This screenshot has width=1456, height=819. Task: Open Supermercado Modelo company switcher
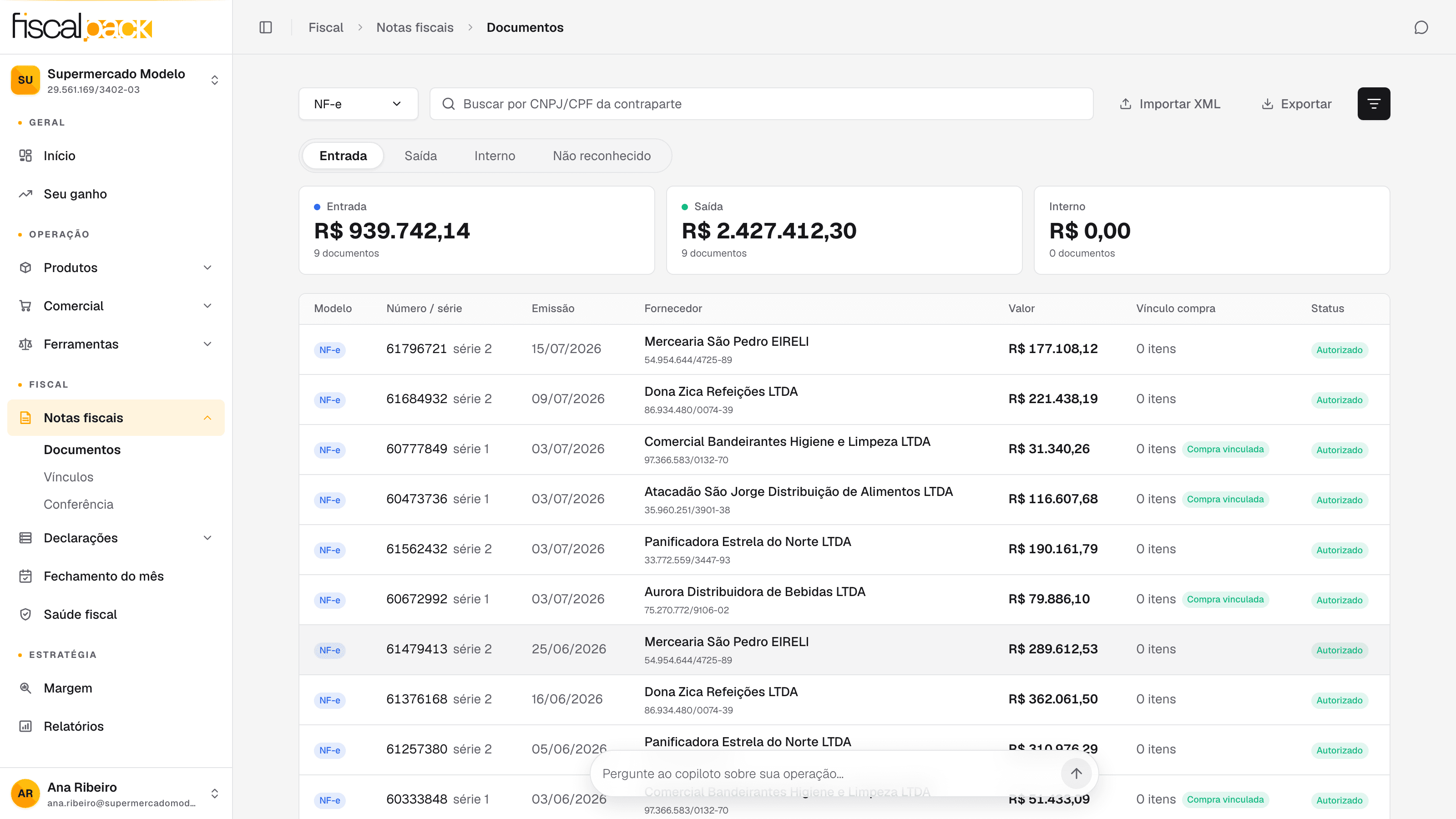116,80
